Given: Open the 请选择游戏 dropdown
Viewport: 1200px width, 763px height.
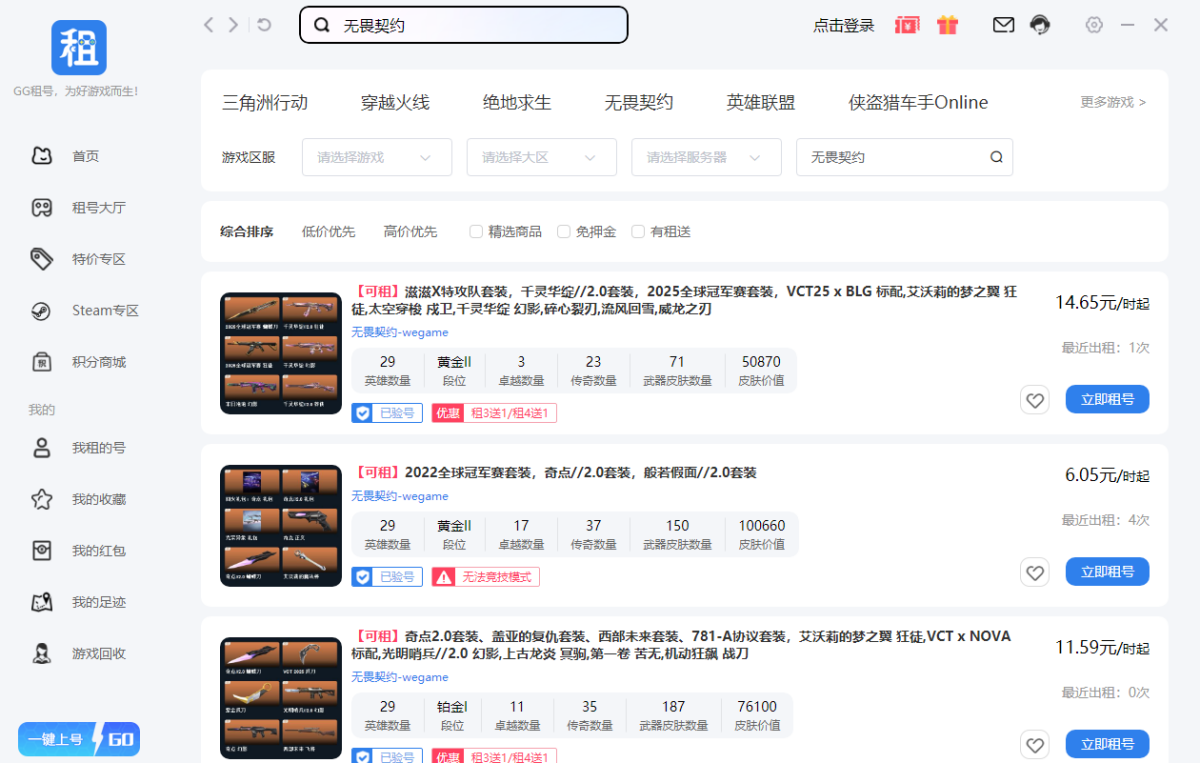Looking at the screenshot, I should (377, 157).
